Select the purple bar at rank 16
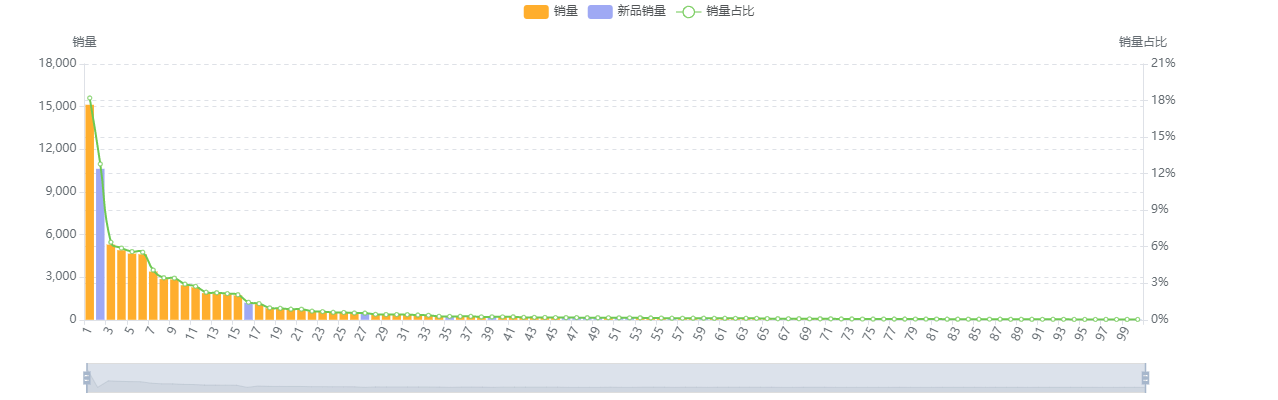1278x400 pixels. pyautogui.click(x=248, y=311)
